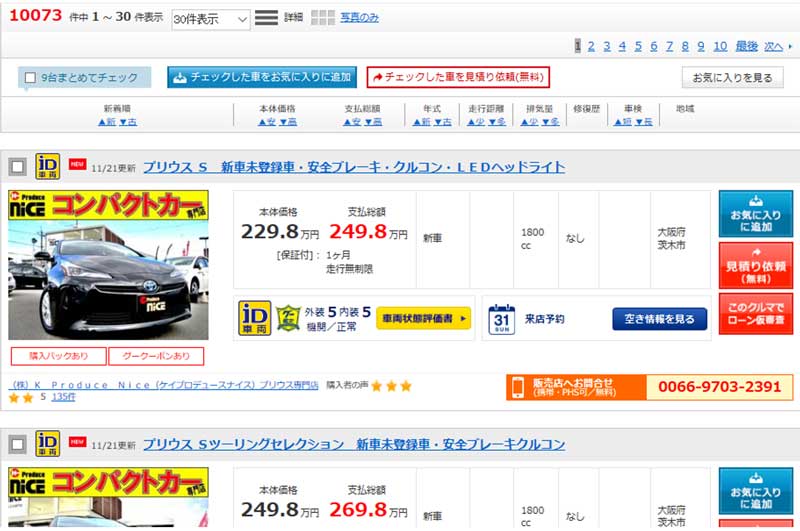Go to results page 8
Image resolution: width=800 pixels, height=531 pixels.
[x=685, y=46]
